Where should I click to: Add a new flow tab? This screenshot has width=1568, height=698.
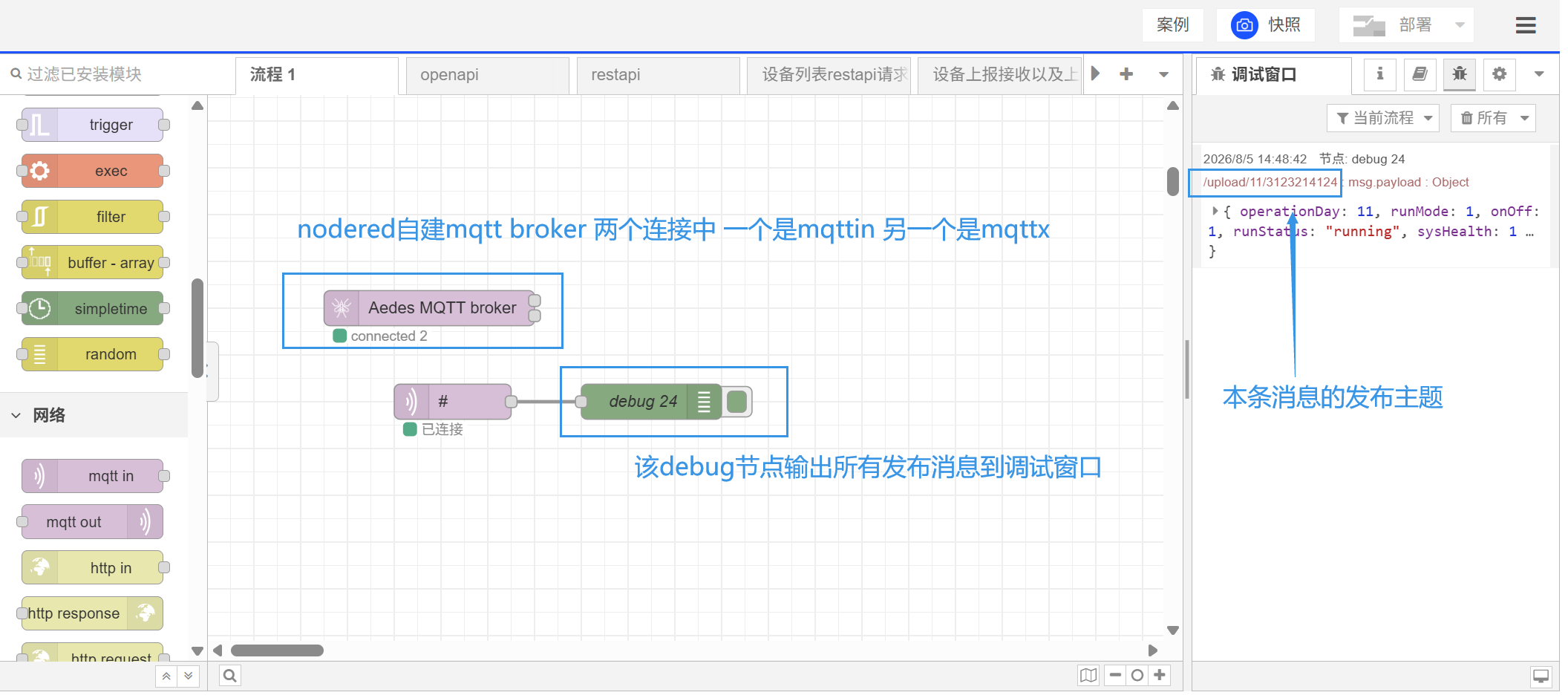(x=1126, y=74)
